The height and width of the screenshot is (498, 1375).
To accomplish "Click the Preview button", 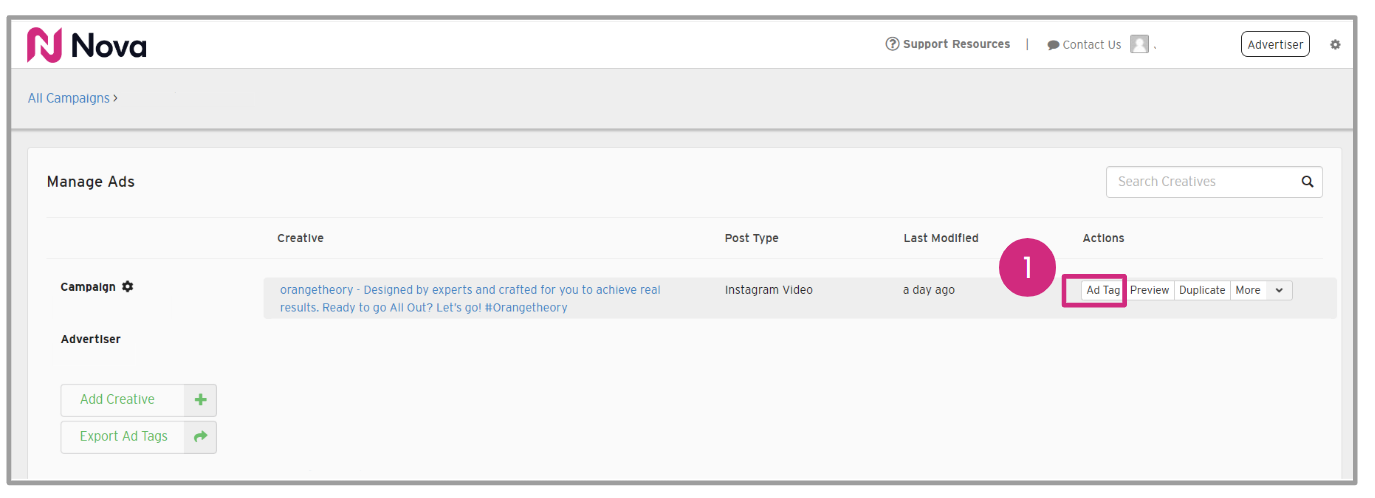I will click(1150, 290).
